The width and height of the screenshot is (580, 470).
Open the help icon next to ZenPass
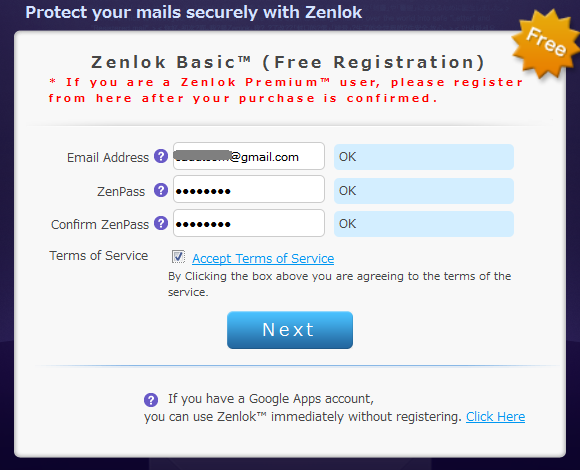pyautogui.click(x=161, y=190)
